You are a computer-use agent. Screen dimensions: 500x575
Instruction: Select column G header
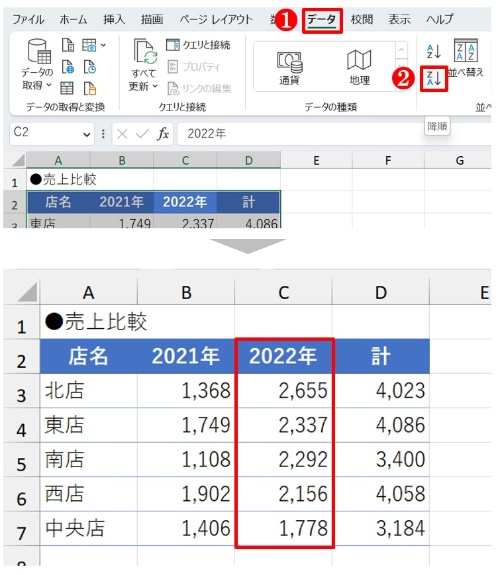[459, 161]
